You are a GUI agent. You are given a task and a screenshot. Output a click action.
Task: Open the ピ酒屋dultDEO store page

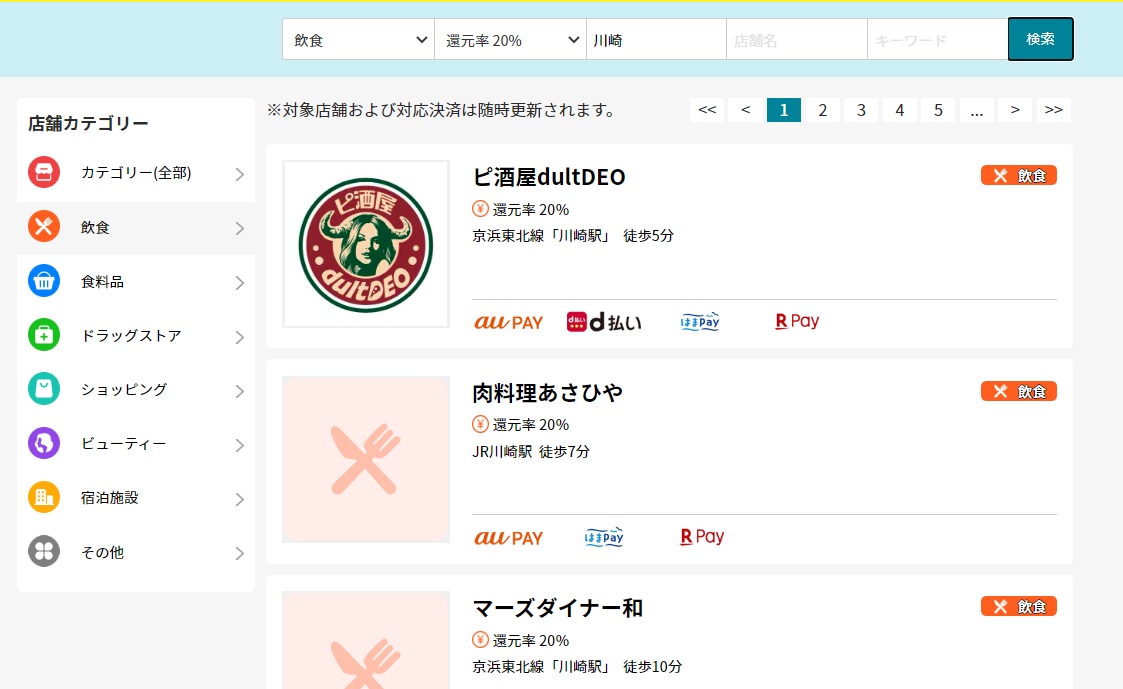pos(550,178)
